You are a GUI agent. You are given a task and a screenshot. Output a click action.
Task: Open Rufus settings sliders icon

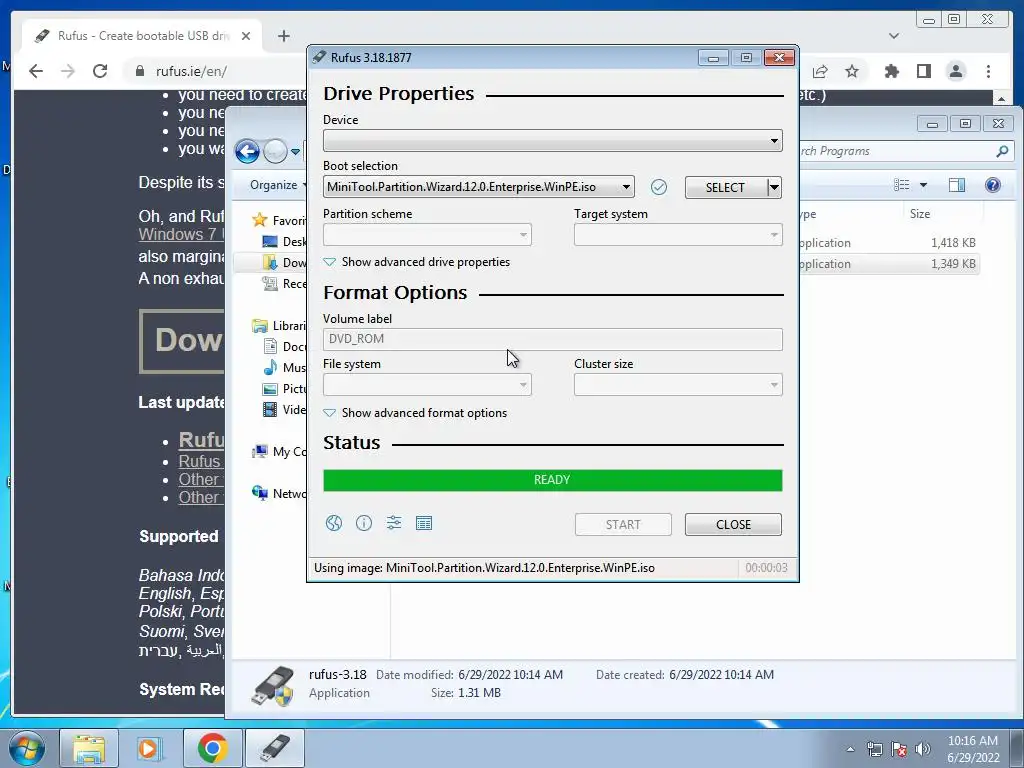coord(394,523)
